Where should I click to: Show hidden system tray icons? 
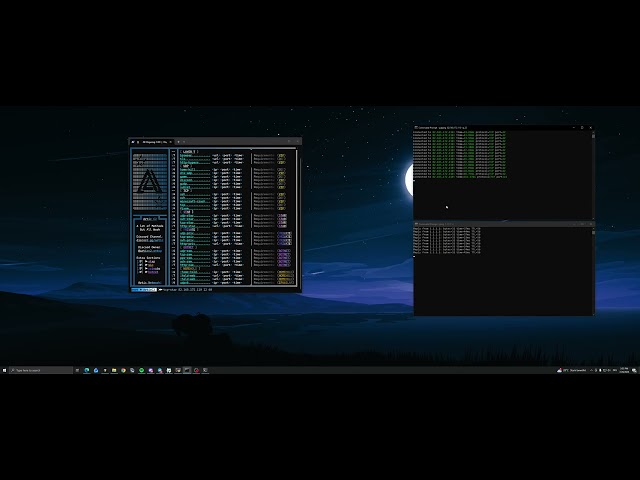591,370
